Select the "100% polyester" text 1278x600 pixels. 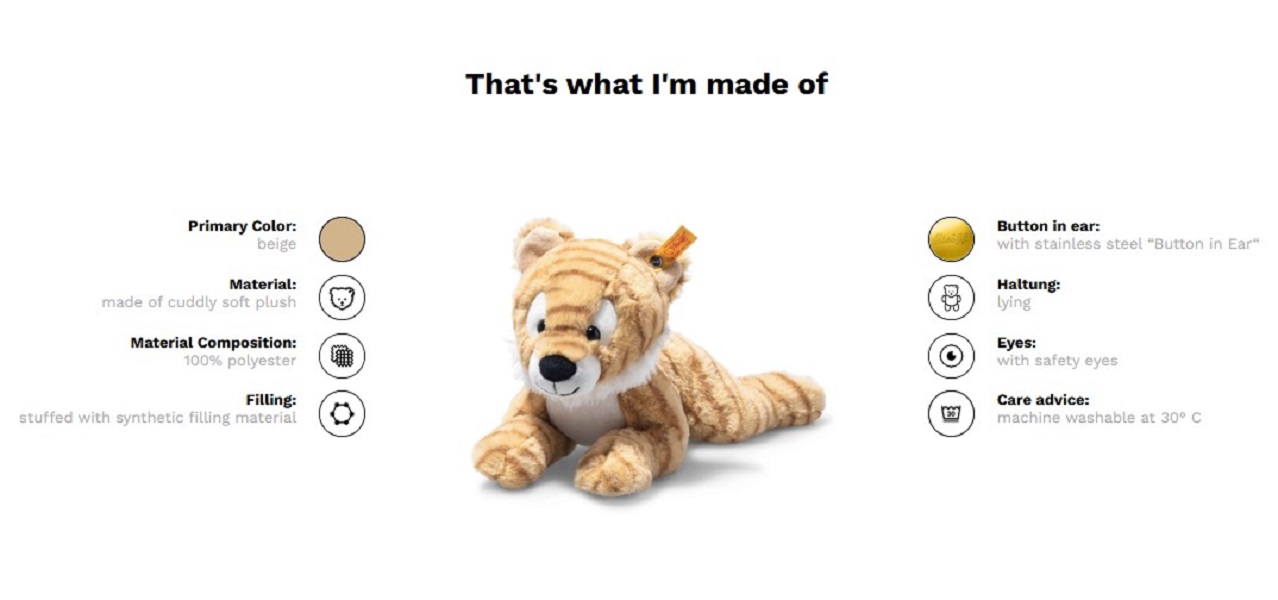pos(240,360)
